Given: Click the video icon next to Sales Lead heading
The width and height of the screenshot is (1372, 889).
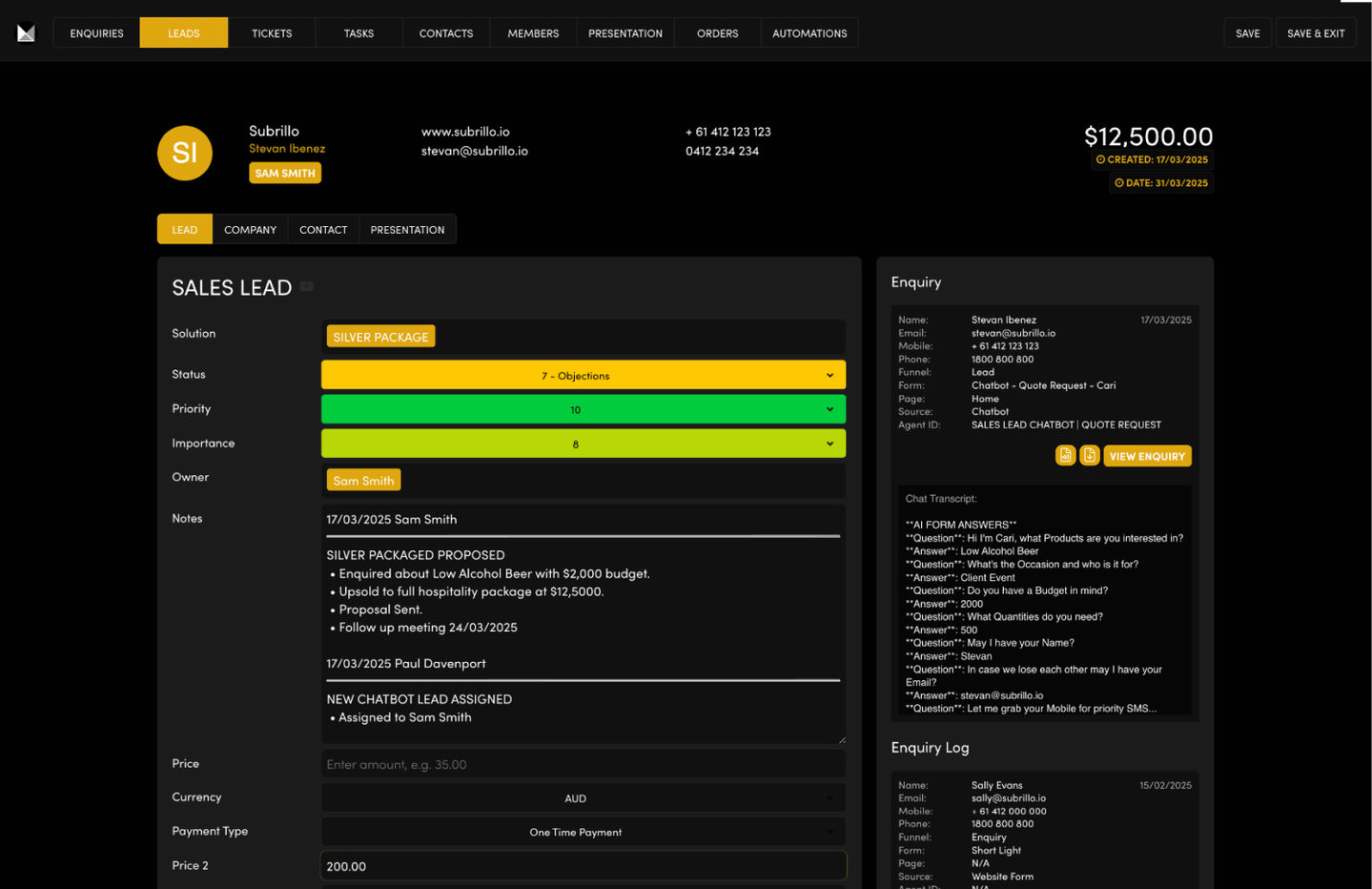Looking at the screenshot, I should pyautogui.click(x=307, y=286).
